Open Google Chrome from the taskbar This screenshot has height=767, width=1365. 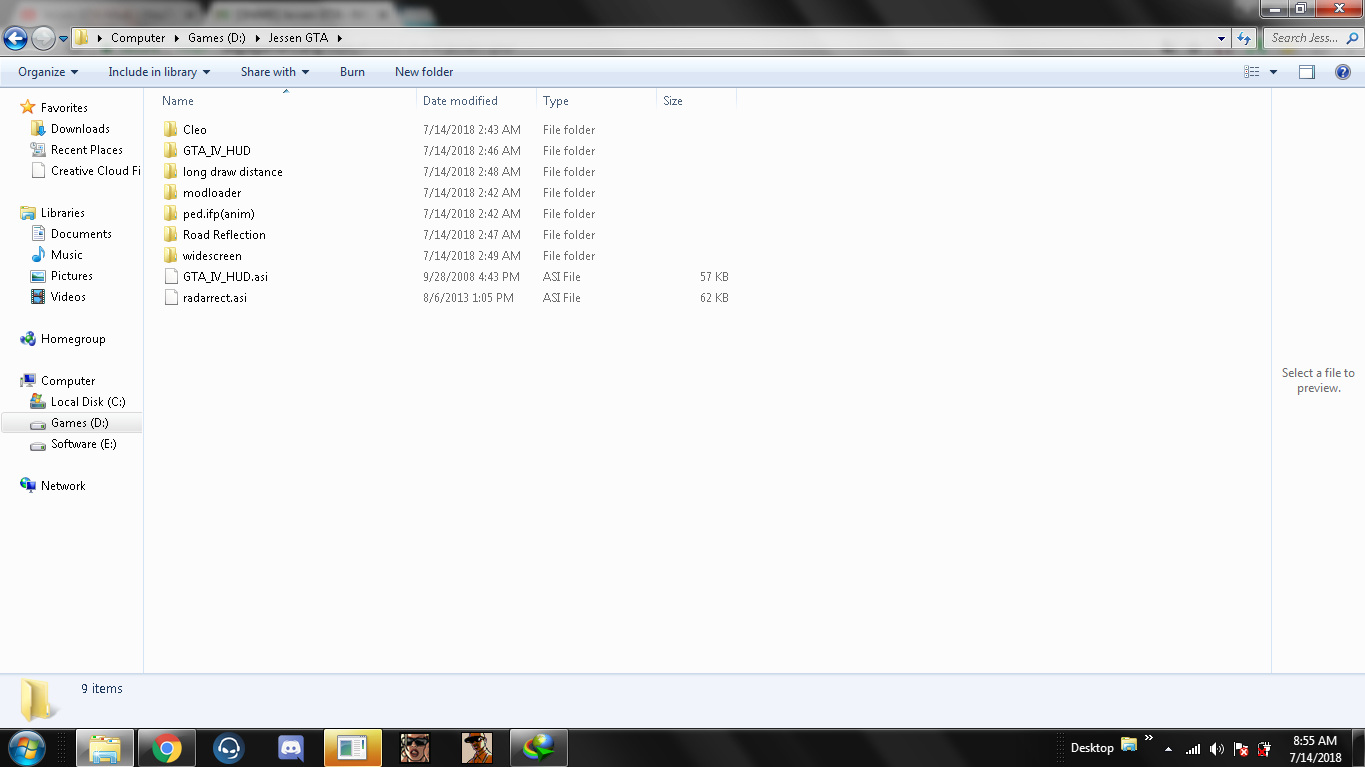pos(166,748)
